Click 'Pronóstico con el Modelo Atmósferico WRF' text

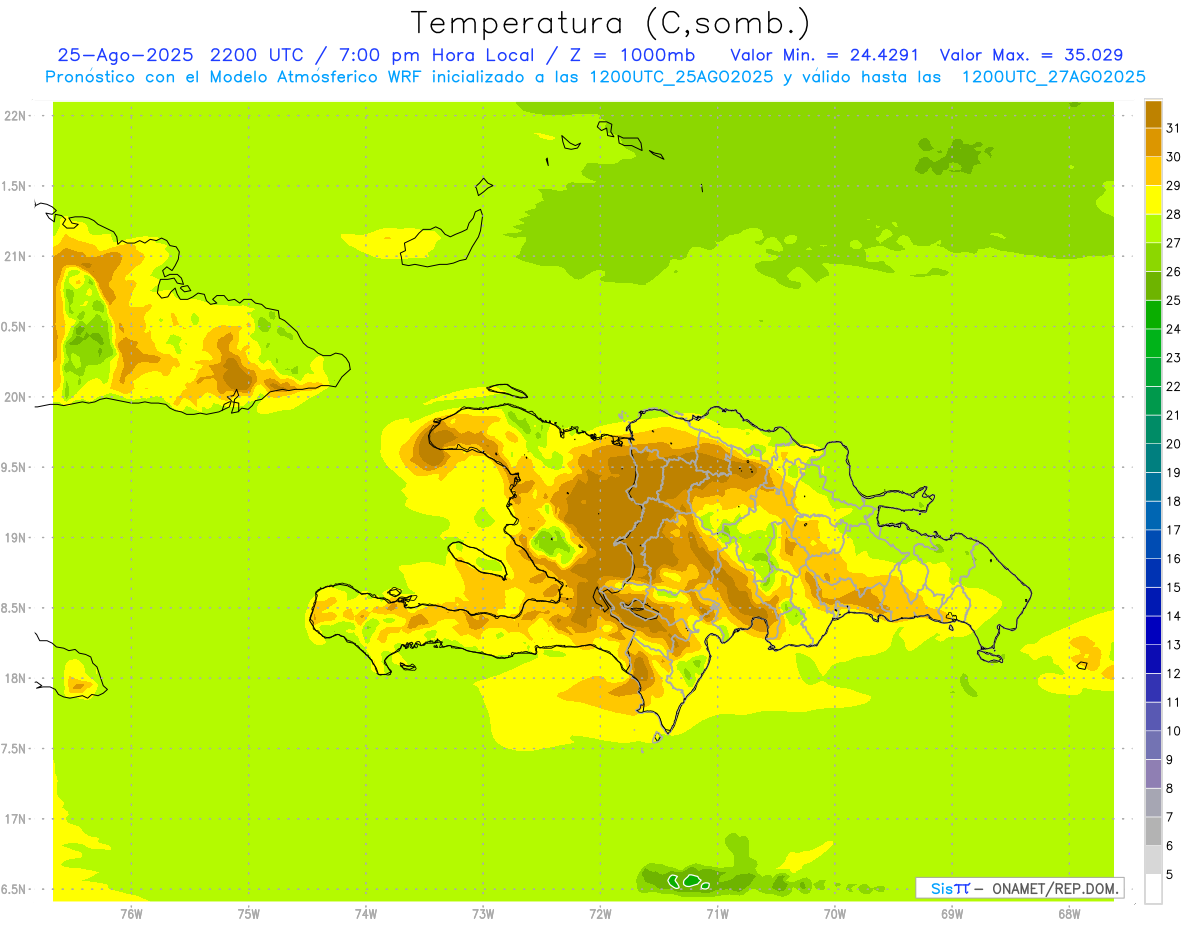[237, 77]
